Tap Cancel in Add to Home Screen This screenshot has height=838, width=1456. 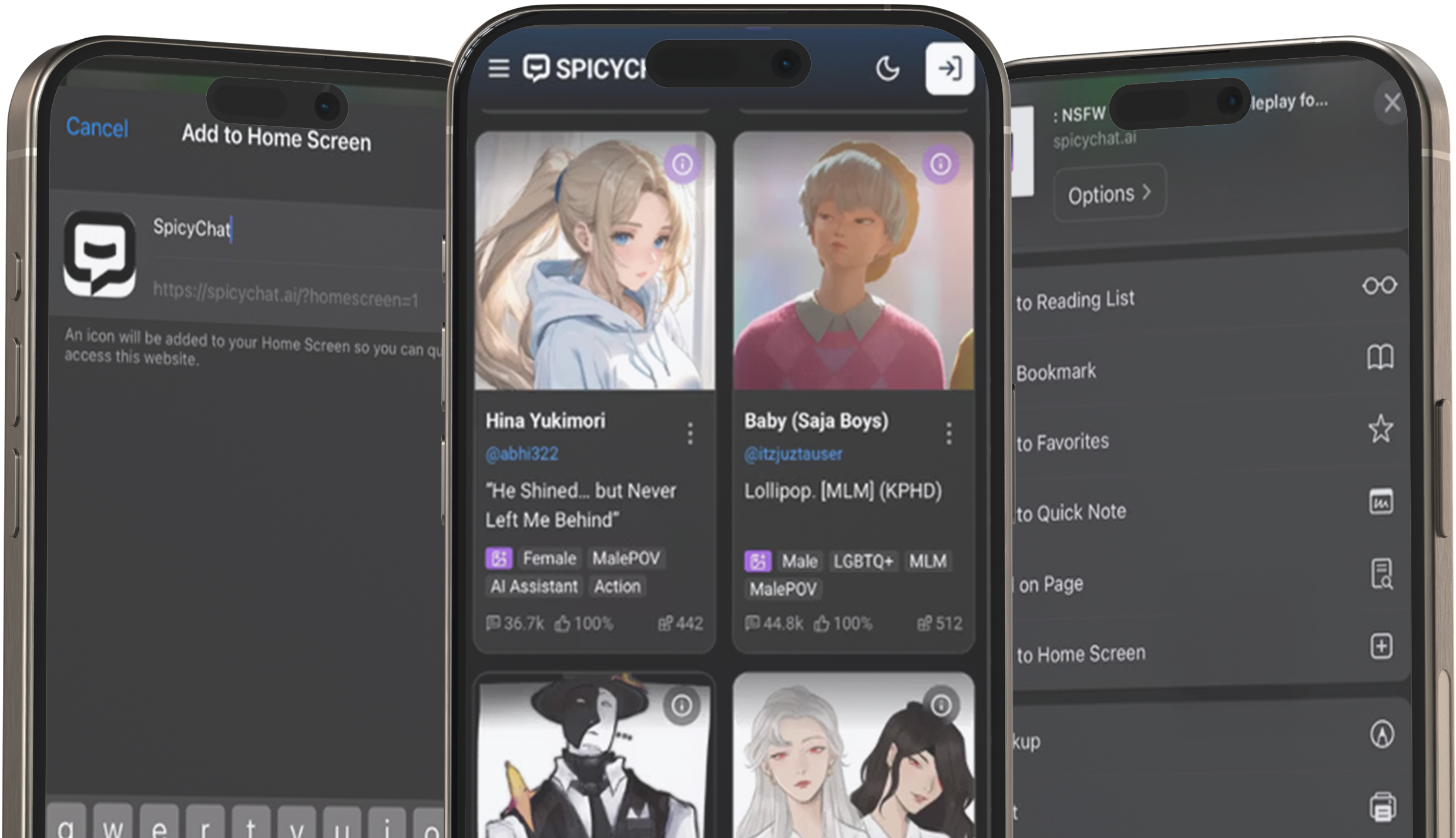click(x=97, y=127)
